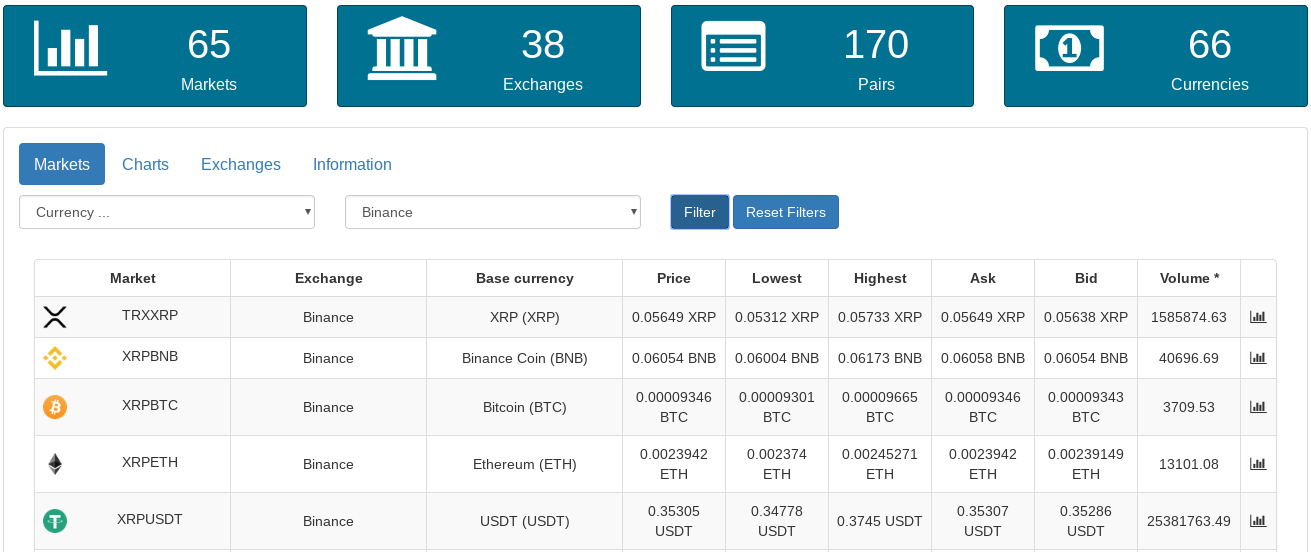Click the Filter button
Viewport: 1311px width, 552px height.
700,212
